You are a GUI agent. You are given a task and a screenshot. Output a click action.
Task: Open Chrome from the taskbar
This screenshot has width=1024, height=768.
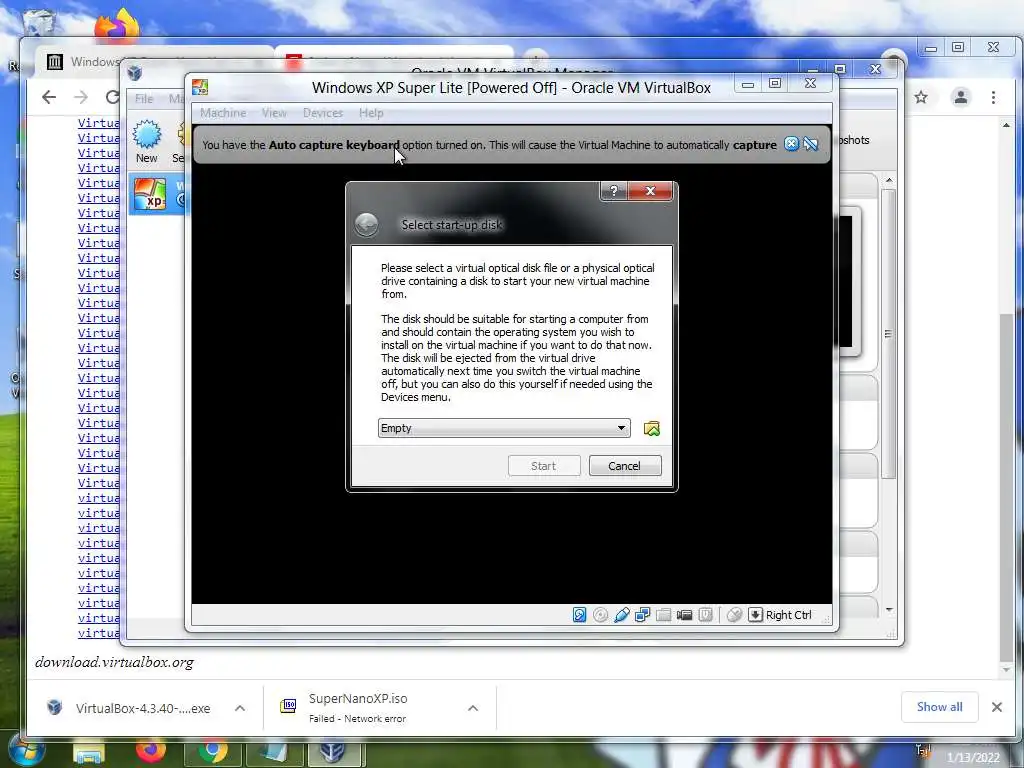[x=212, y=752]
